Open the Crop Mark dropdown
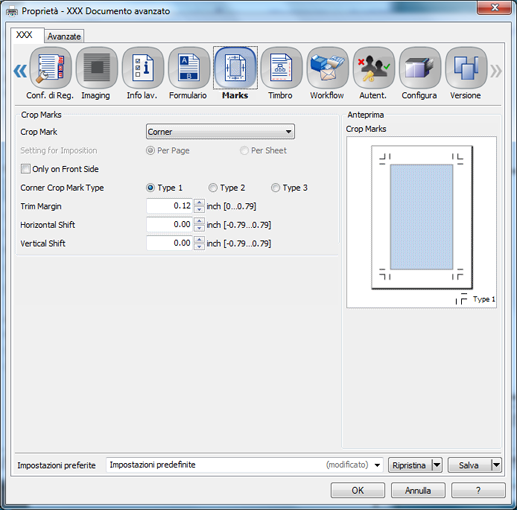517x510 pixels. tap(220, 132)
